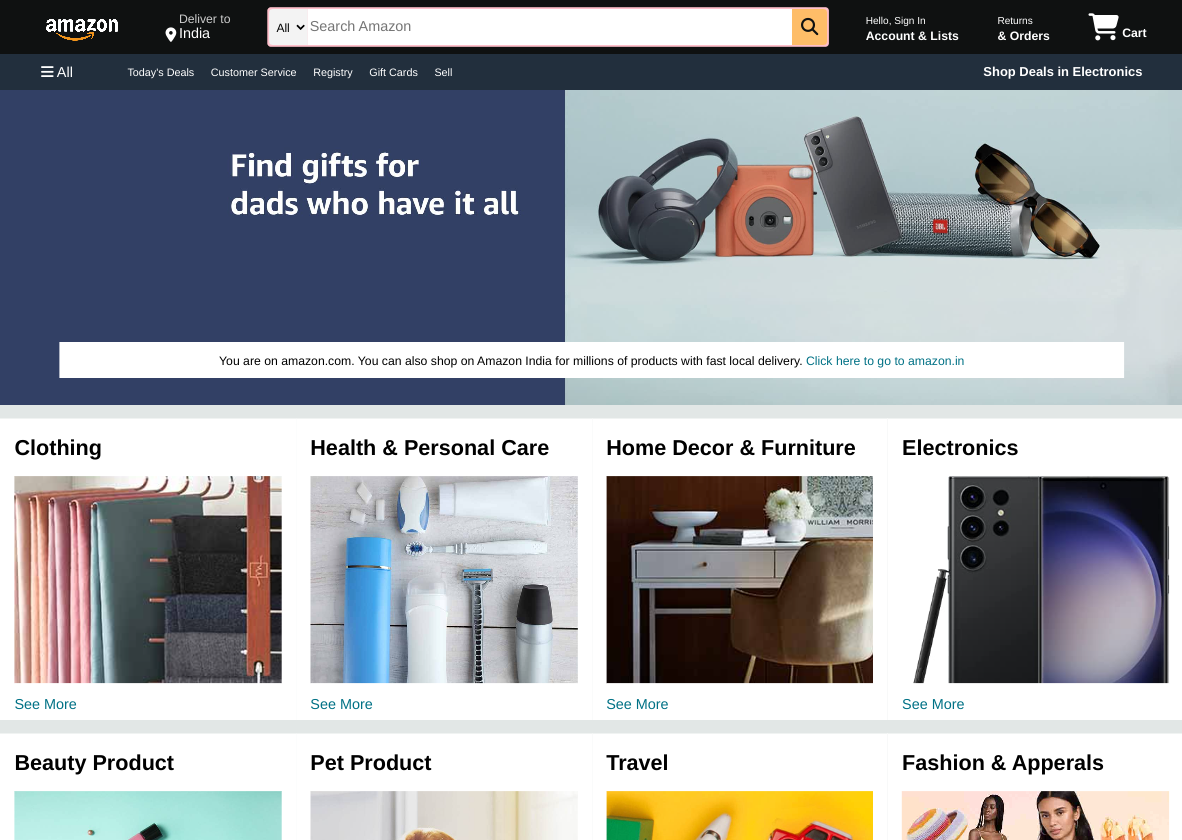
Task: Click See More under Electronics
Action: pyautogui.click(x=933, y=704)
